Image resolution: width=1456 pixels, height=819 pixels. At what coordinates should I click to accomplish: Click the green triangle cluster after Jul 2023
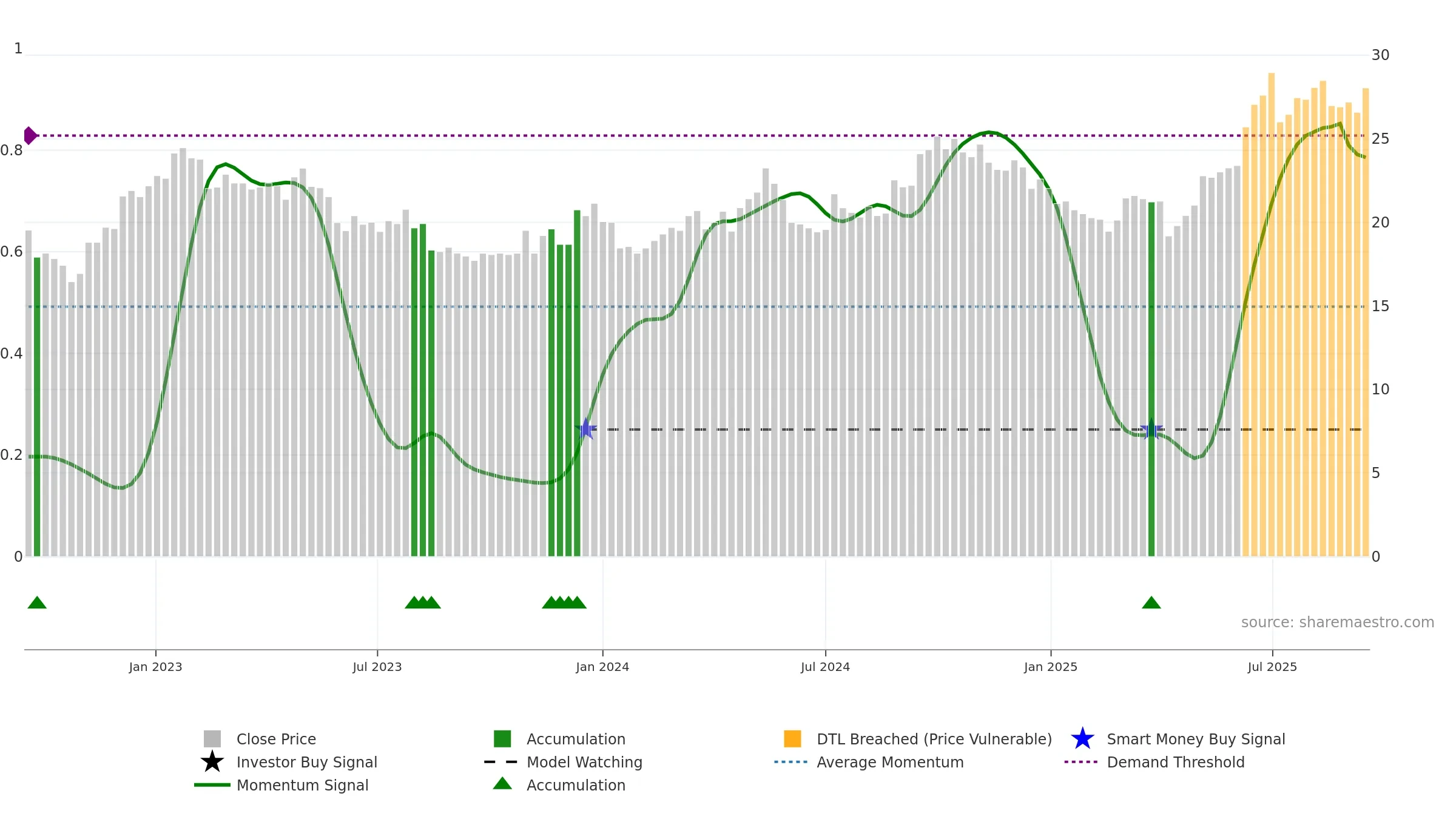pyautogui.click(x=423, y=602)
